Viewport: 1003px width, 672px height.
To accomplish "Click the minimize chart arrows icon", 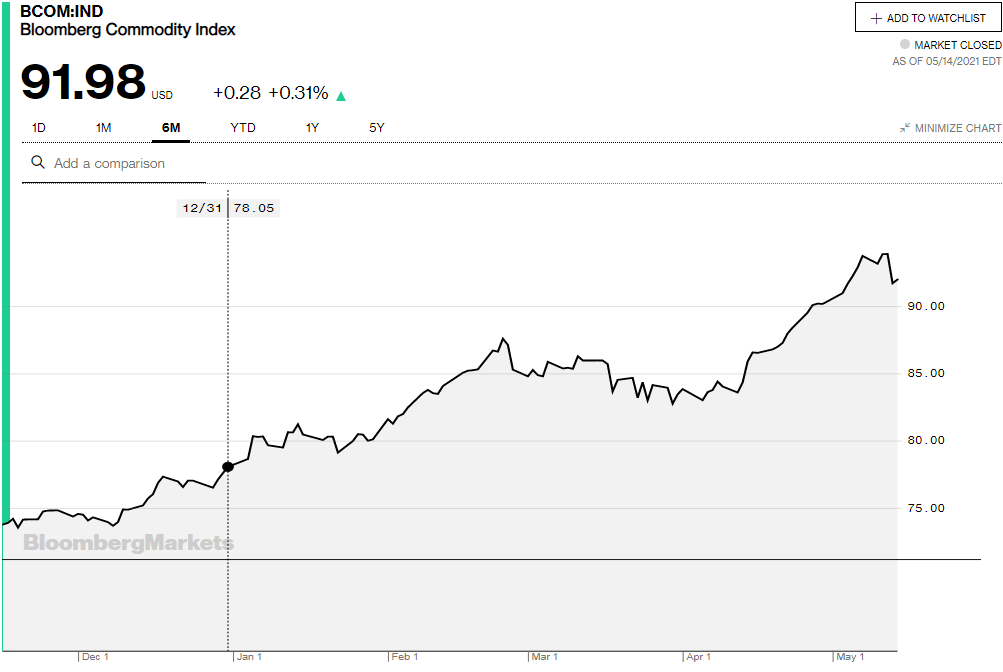I will coord(904,128).
